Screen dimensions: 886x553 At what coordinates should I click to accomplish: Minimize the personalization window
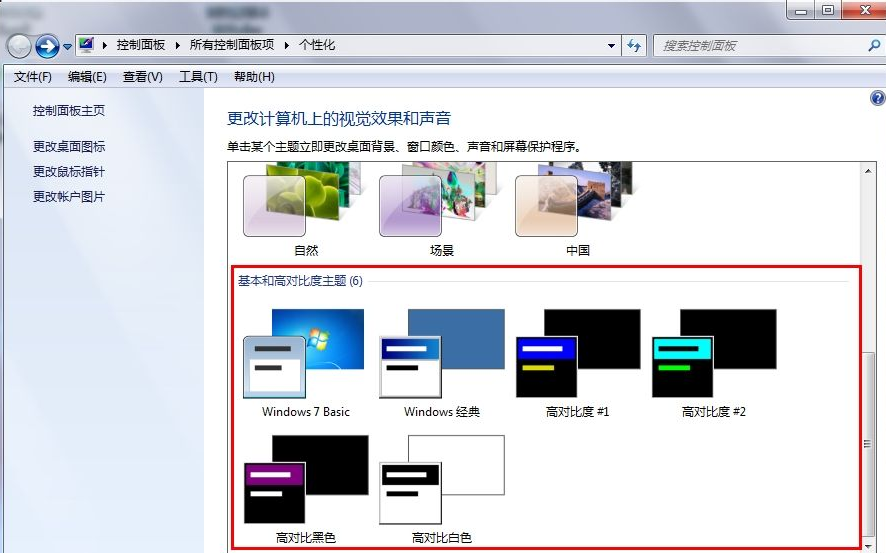pos(801,10)
